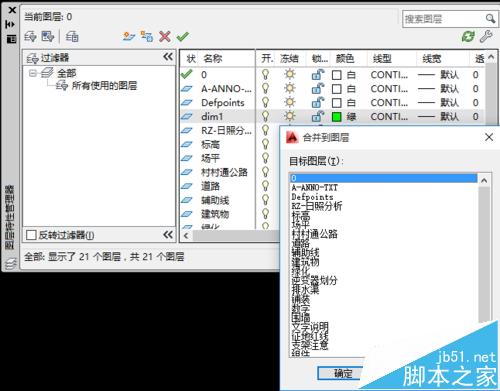The image size is (500, 391).
Task: Click scroll-up arrow of target layer list
Action: pos(484,180)
